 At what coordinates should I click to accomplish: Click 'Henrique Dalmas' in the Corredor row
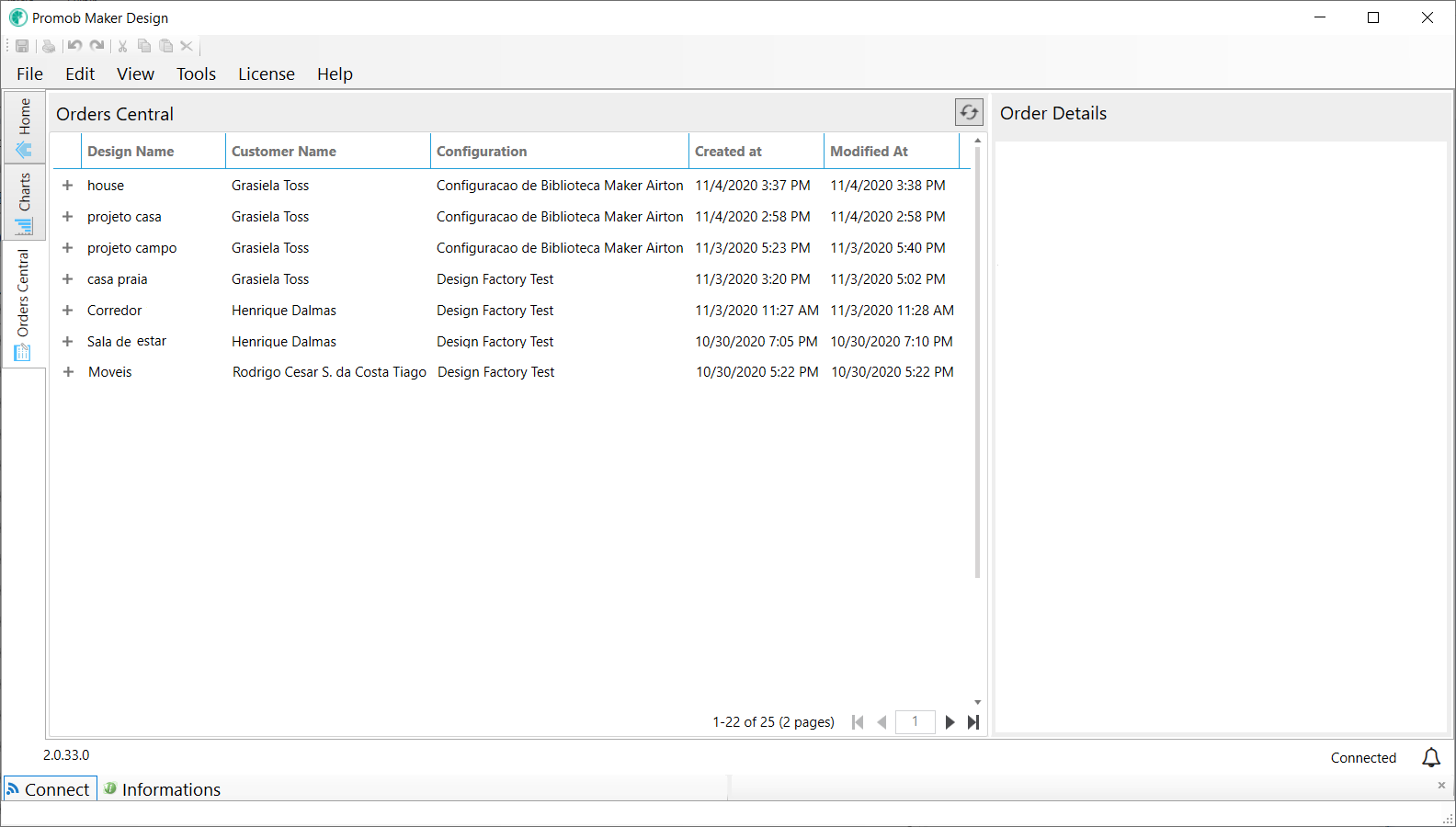click(x=284, y=311)
